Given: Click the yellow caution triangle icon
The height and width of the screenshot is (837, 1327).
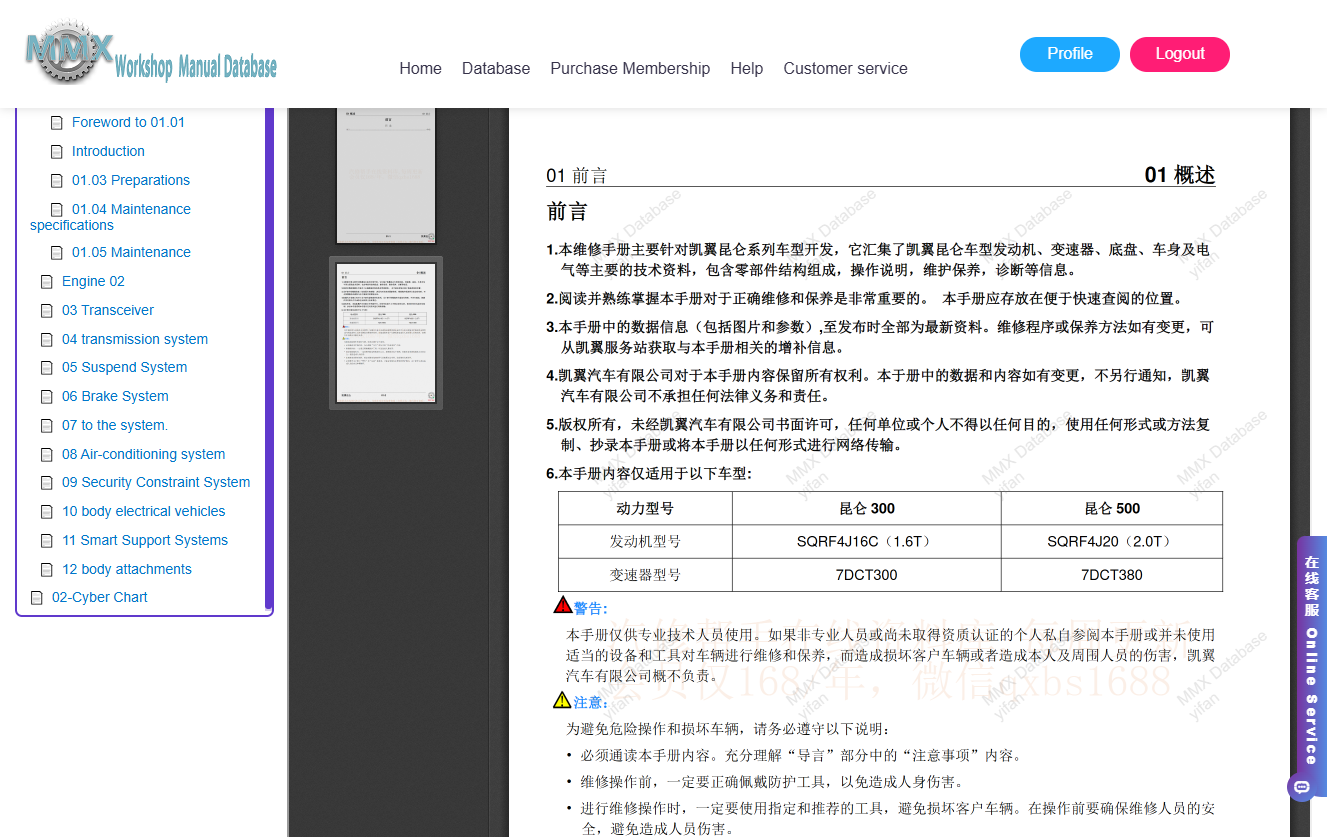Looking at the screenshot, I should tap(562, 700).
